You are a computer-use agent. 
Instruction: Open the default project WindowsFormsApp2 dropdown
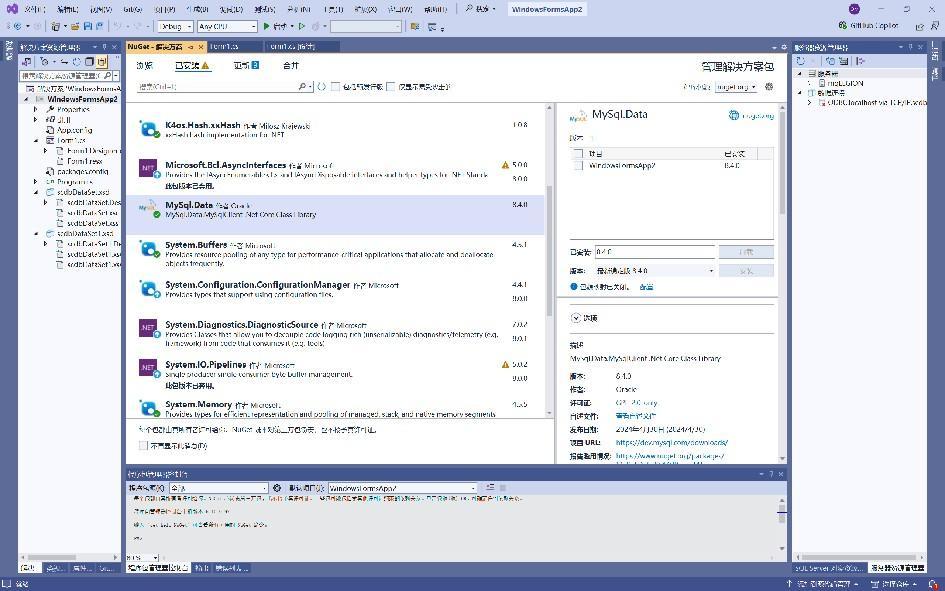point(403,488)
